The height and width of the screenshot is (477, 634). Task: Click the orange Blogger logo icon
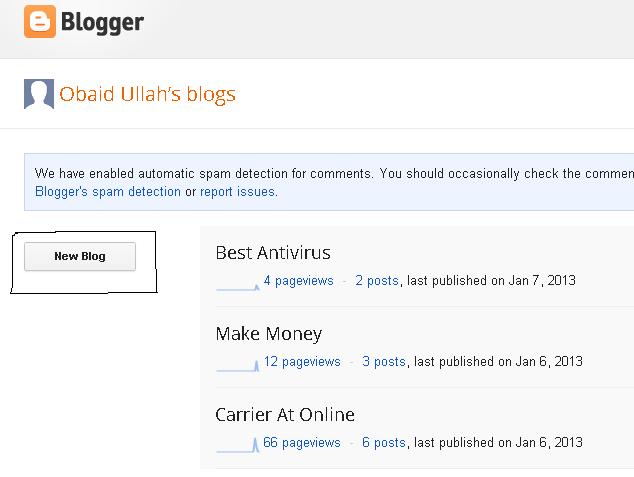point(40,22)
